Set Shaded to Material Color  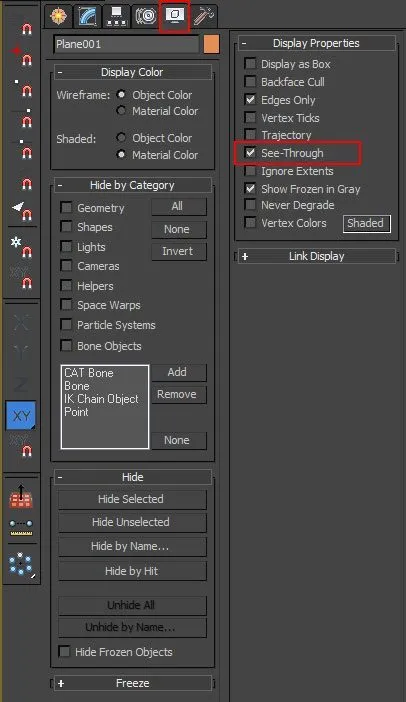coord(121,154)
